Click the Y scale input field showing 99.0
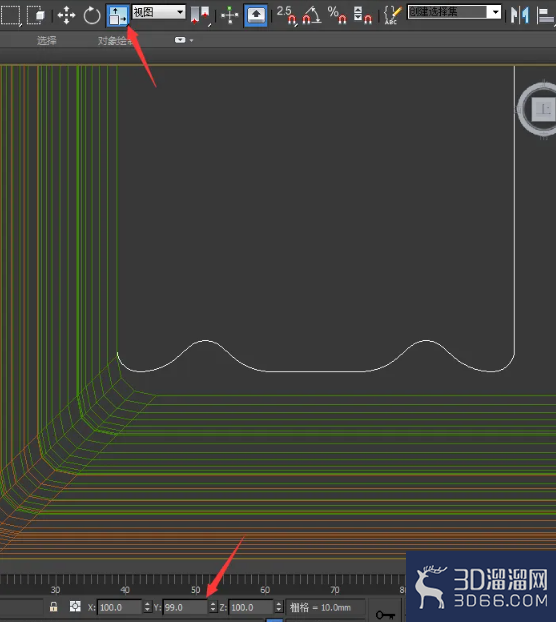Image resolution: width=556 pixels, height=622 pixels. point(185,607)
